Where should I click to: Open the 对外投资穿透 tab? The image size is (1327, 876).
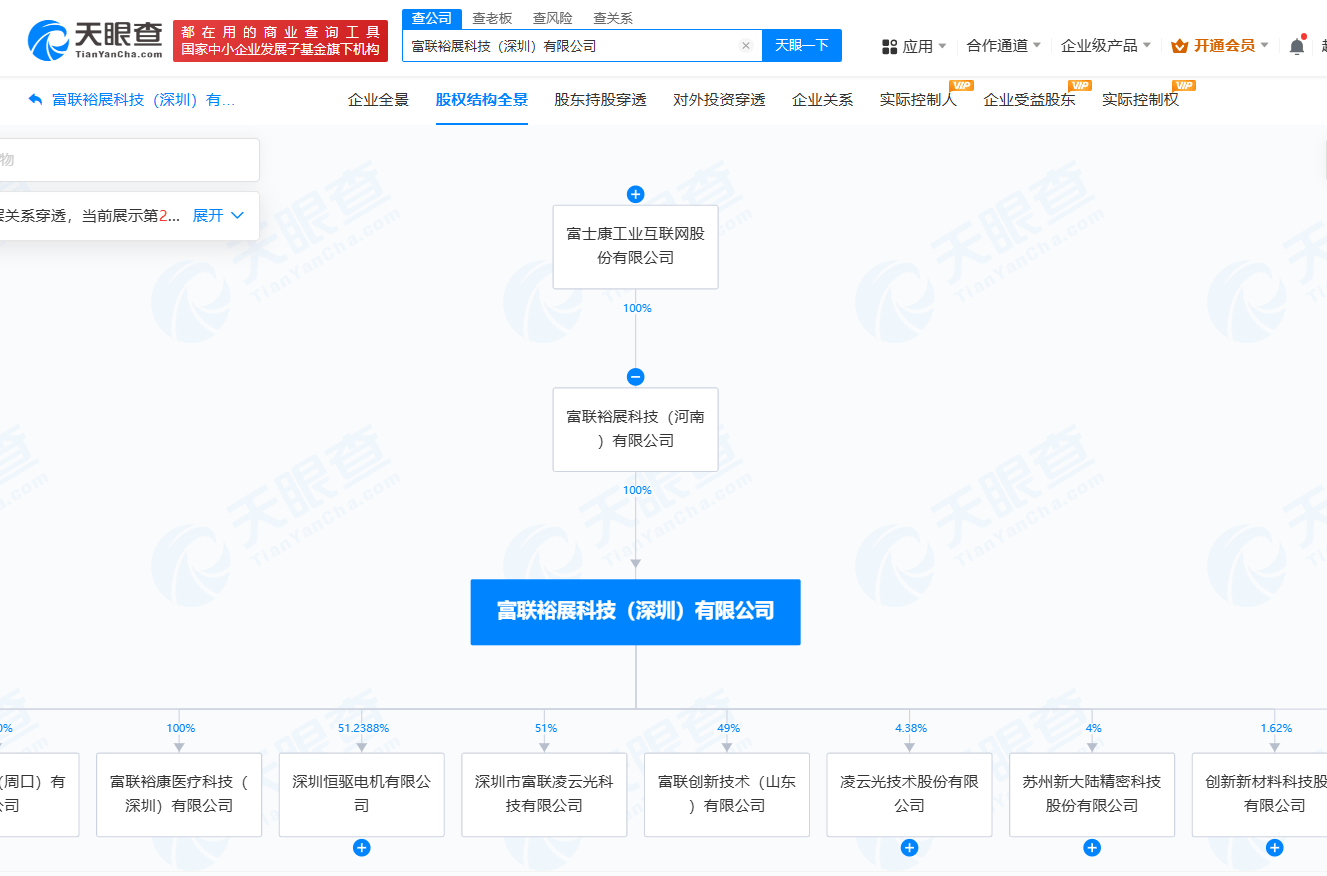(x=719, y=100)
